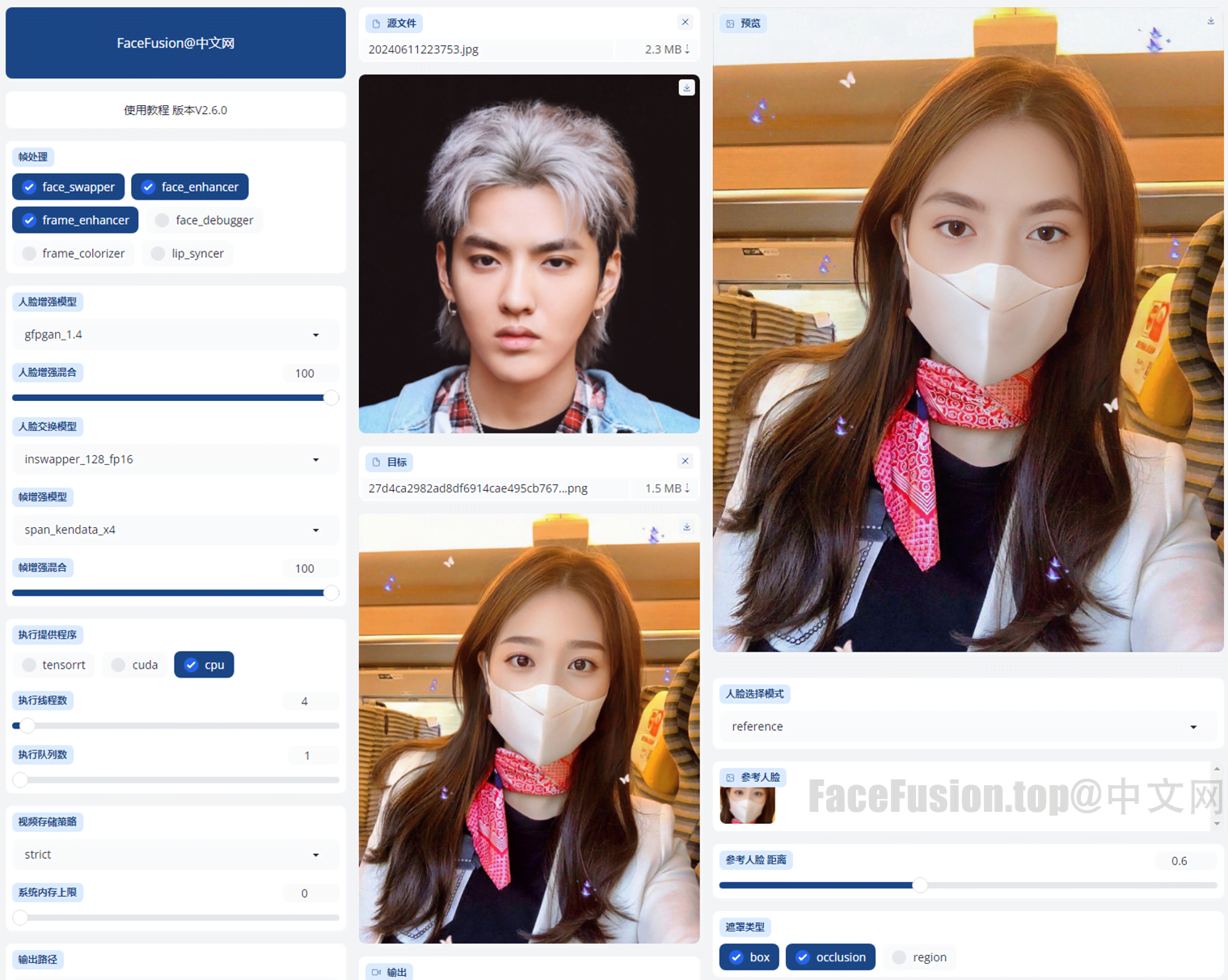Click the download arrow beside 2.3 MB

687,49
